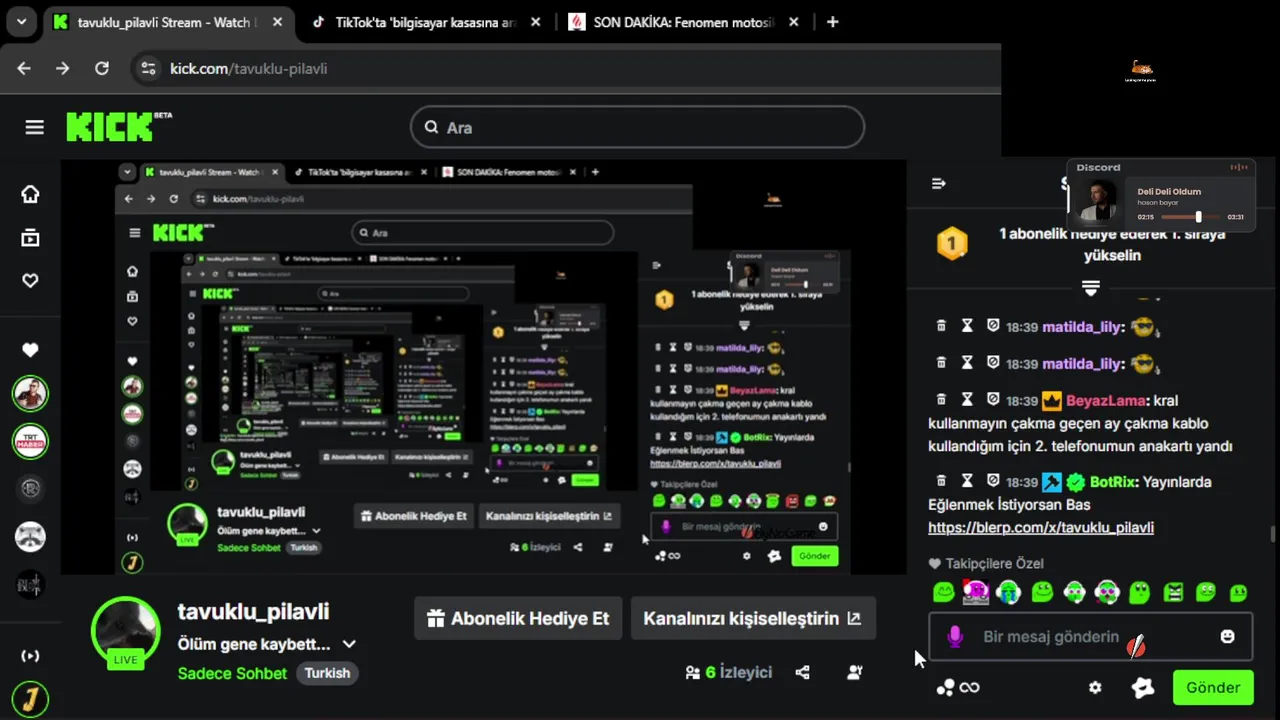The height and width of the screenshot is (720, 1280).
Task: Timeout BotRix with the hourglass icon
Action: (967, 480)
